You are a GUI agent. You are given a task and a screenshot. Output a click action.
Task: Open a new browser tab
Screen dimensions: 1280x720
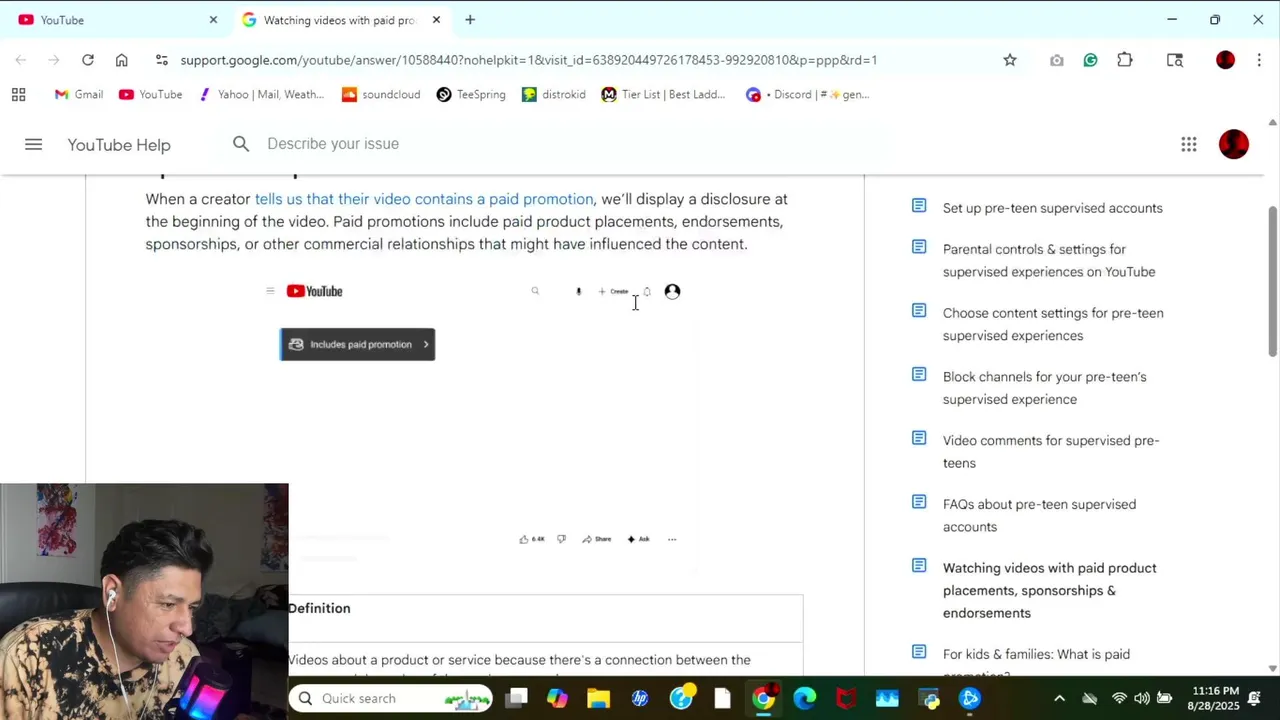click(470, 20)
